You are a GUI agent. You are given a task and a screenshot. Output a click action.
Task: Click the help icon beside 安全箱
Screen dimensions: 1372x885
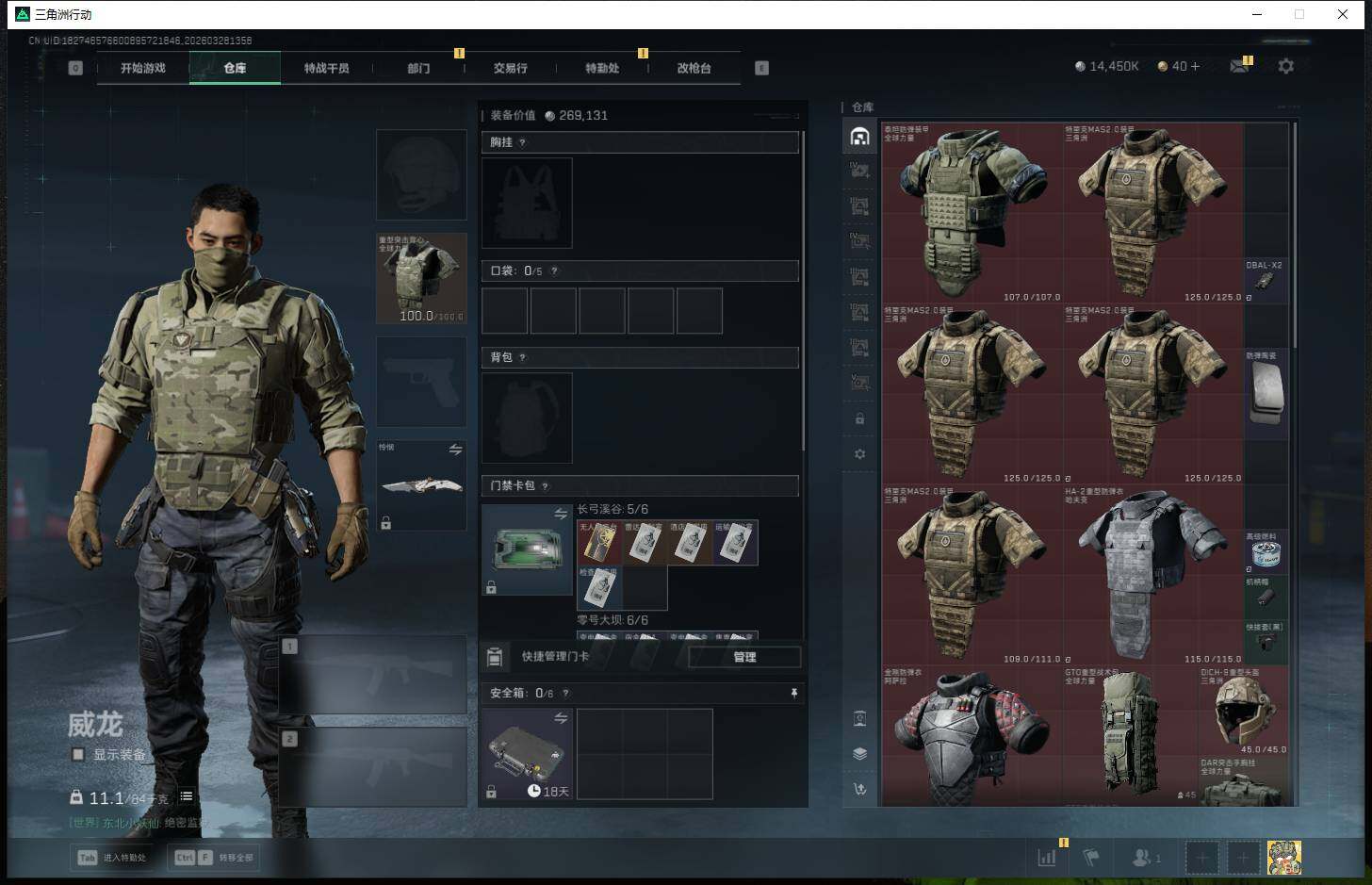565,693
